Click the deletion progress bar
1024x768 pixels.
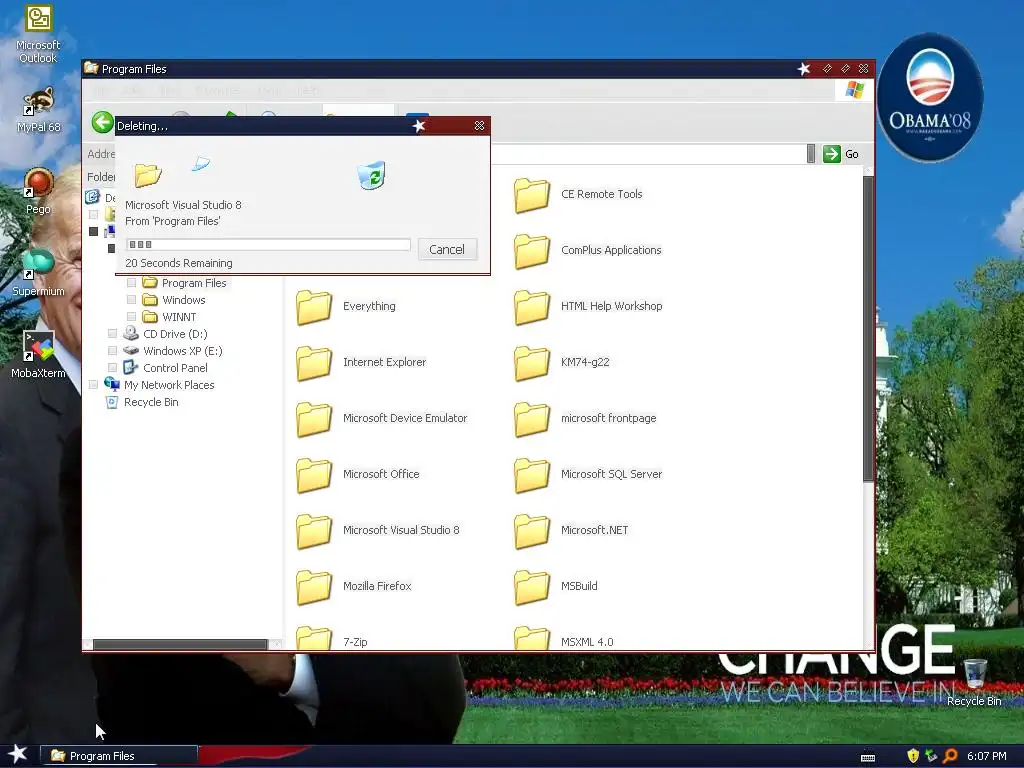click(268, 244)
